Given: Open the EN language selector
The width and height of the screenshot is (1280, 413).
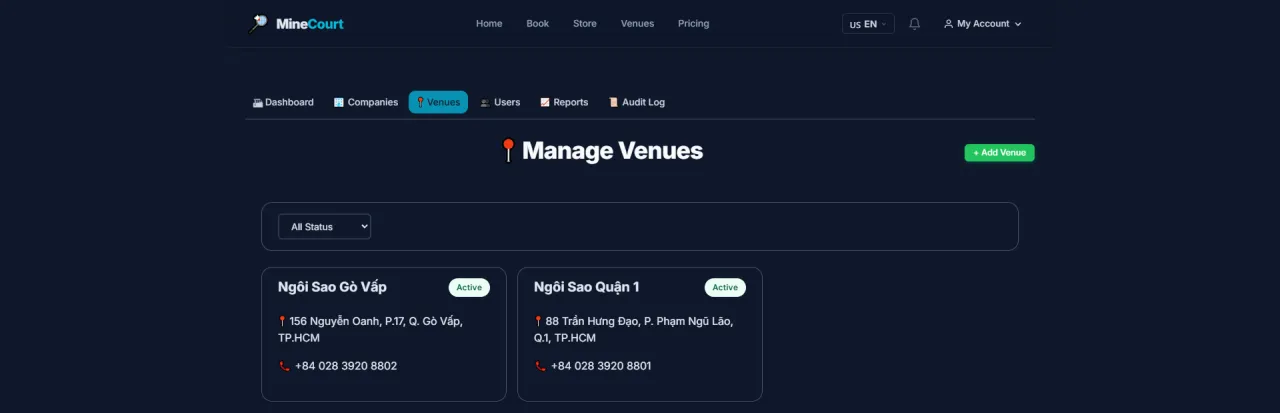Looking at the screenshot, I should coord(868,24).
